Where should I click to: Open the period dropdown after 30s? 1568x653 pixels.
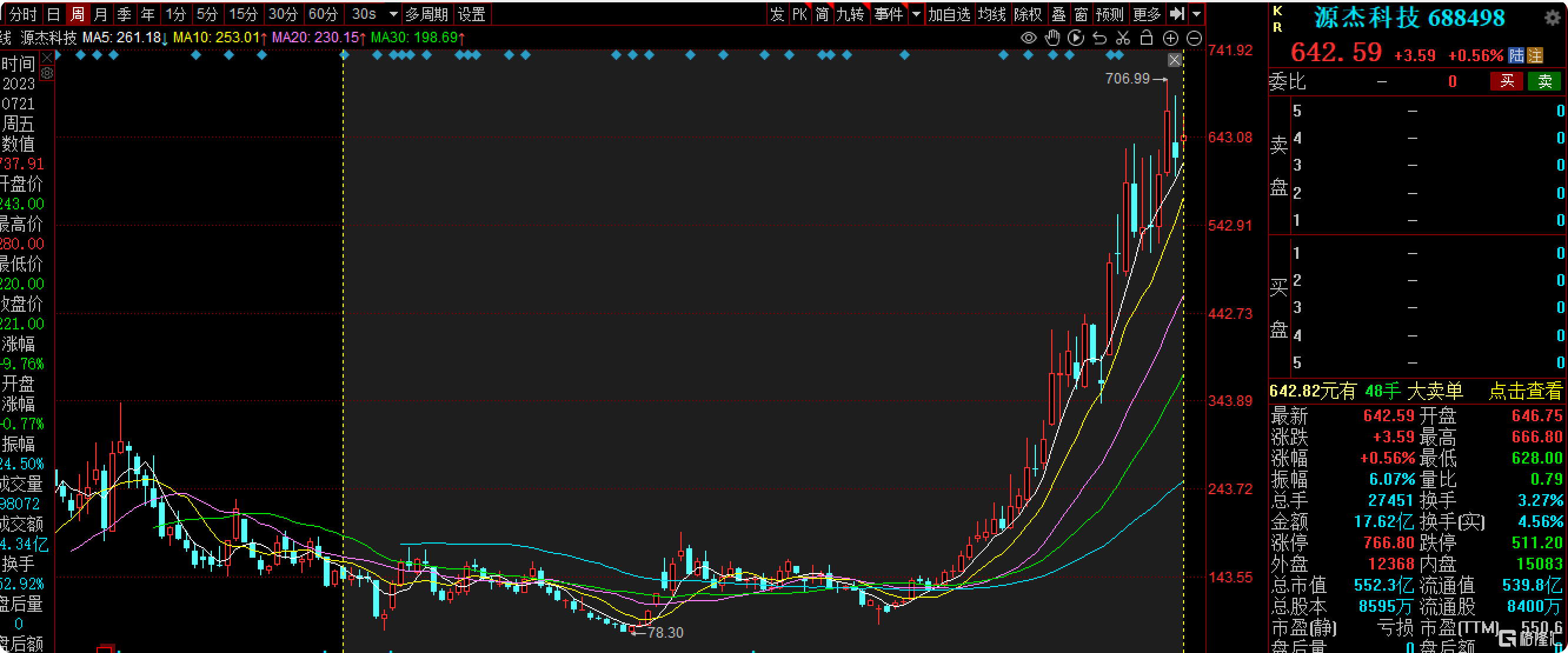[394, 14]
